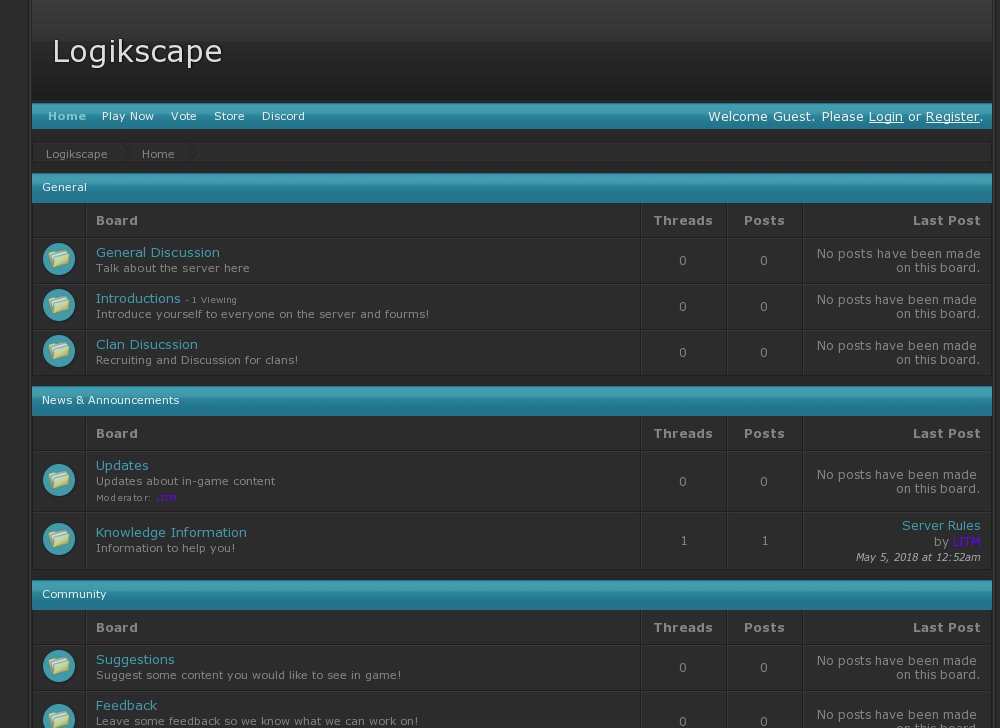1000x728 pixels.
Task: Go to the Store page
Action: [x=229, y=116]
